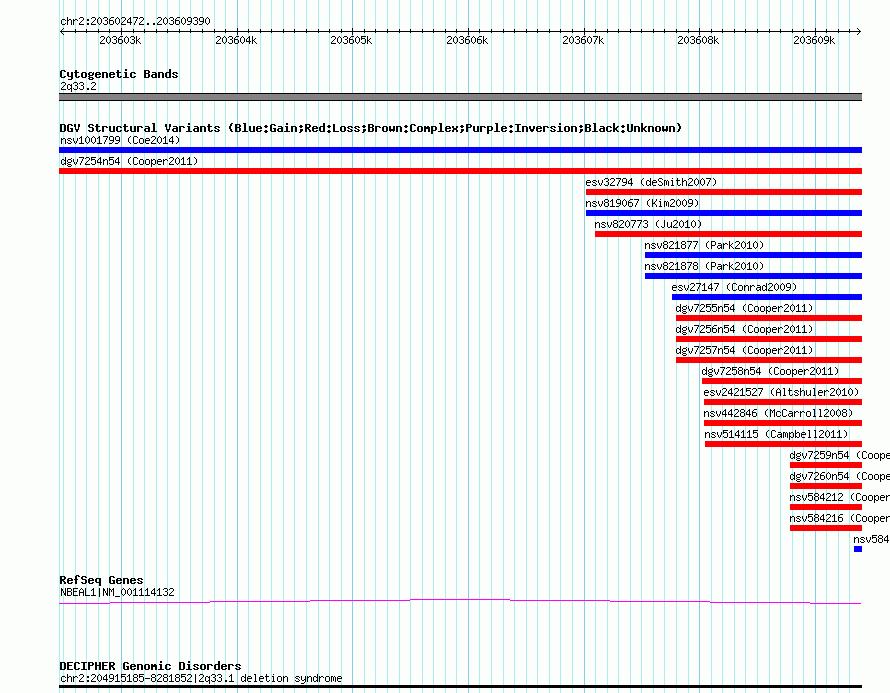Screen dimensions: 890x693
Task: Click the 2q33.2 cytogenetic band label
Action: pos(78,86)
